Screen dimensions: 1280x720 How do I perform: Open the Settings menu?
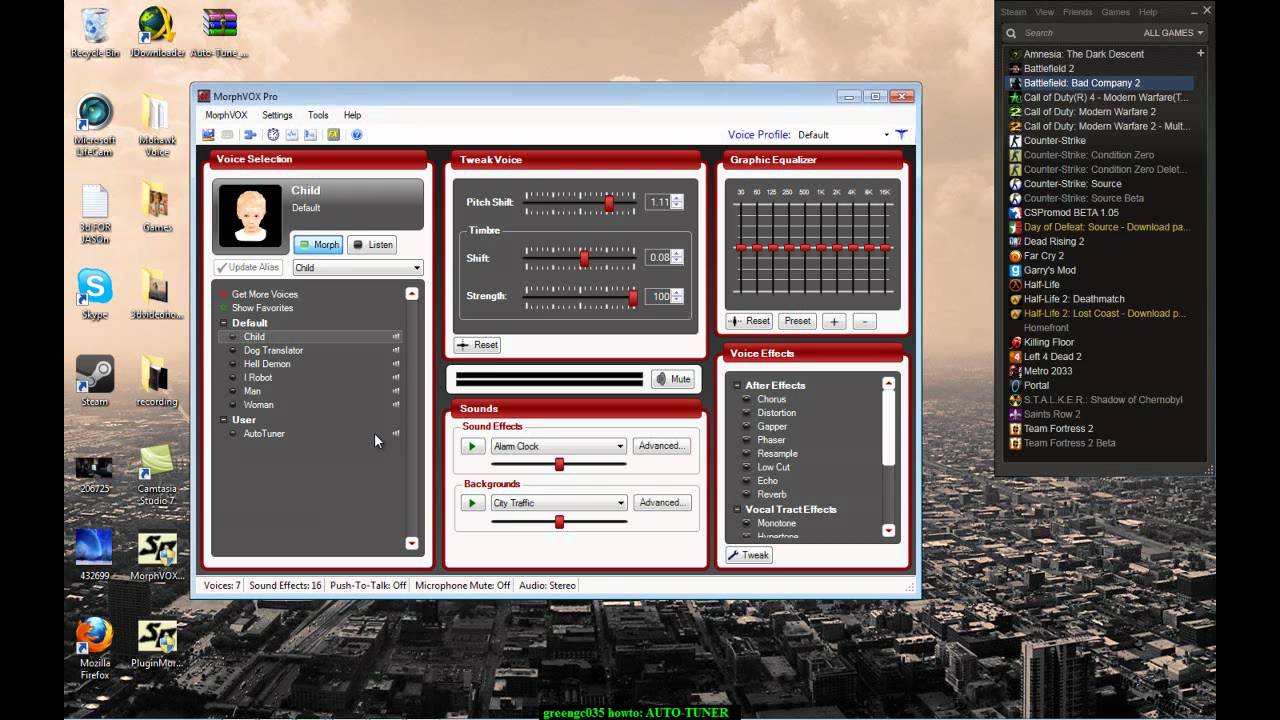tap(277, 115)
